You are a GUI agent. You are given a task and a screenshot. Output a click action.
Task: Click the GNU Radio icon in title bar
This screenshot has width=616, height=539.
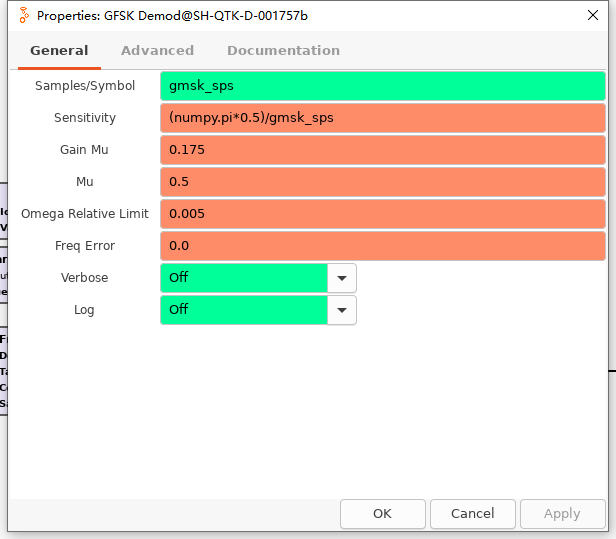[24, 15]
